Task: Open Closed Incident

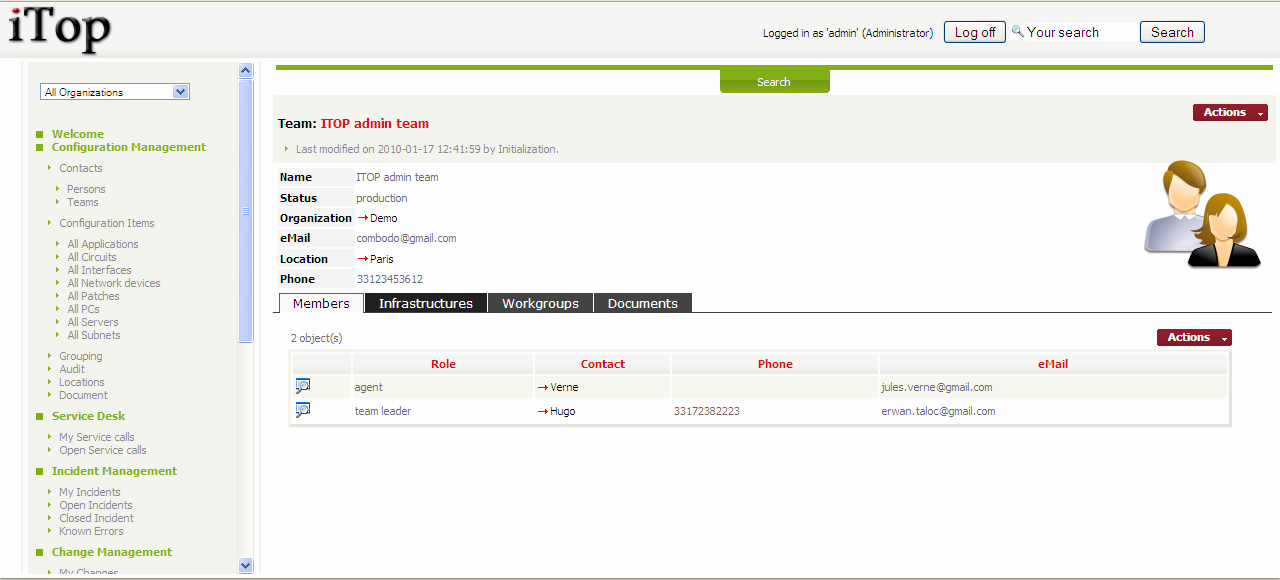Action: click(96, 518)
